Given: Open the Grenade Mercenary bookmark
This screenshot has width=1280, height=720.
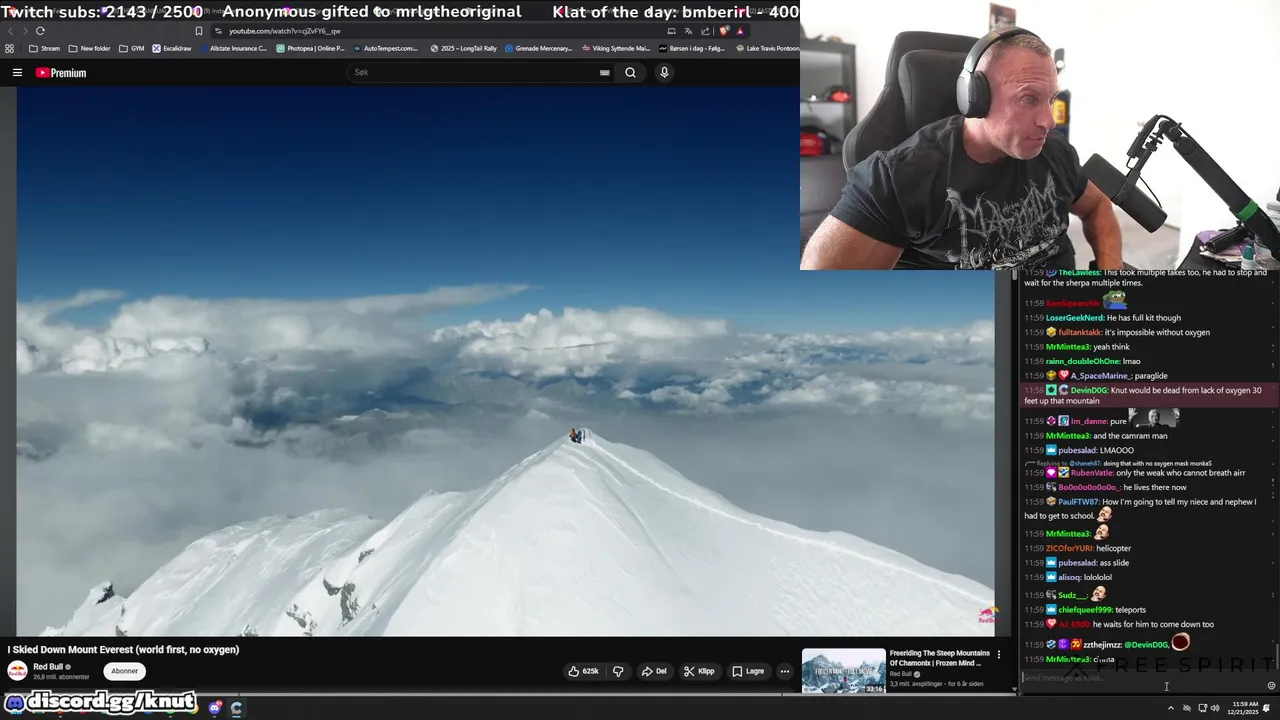Looking at the screenshot, I should click(539, 48).
